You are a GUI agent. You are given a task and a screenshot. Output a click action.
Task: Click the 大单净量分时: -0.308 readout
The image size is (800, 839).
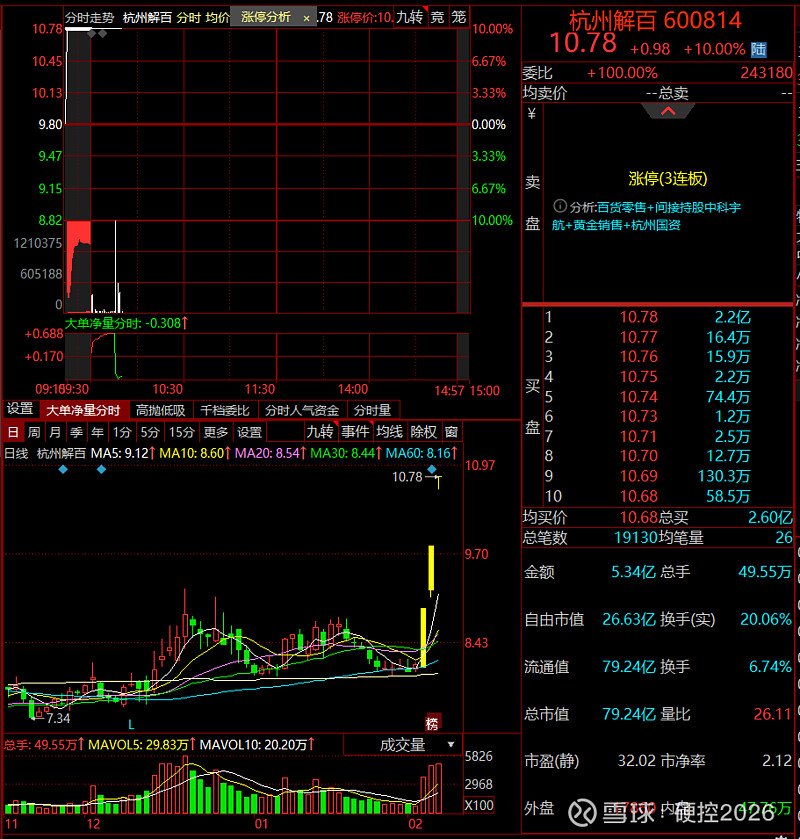point(126,323)
